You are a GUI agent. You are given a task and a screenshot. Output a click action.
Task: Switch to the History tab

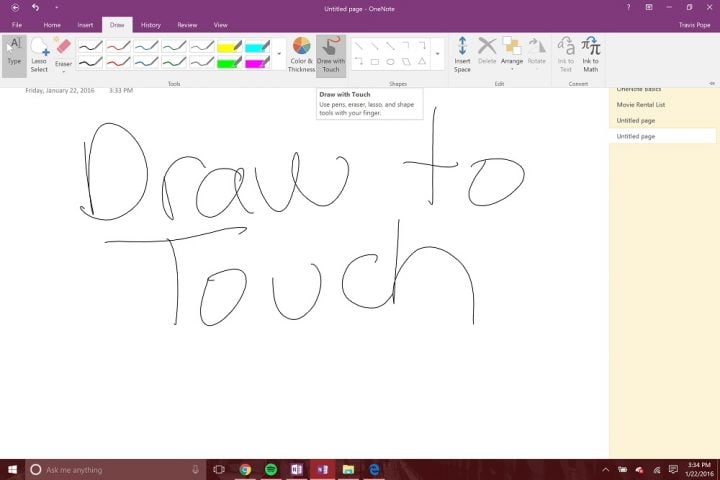tap(151, 25)
